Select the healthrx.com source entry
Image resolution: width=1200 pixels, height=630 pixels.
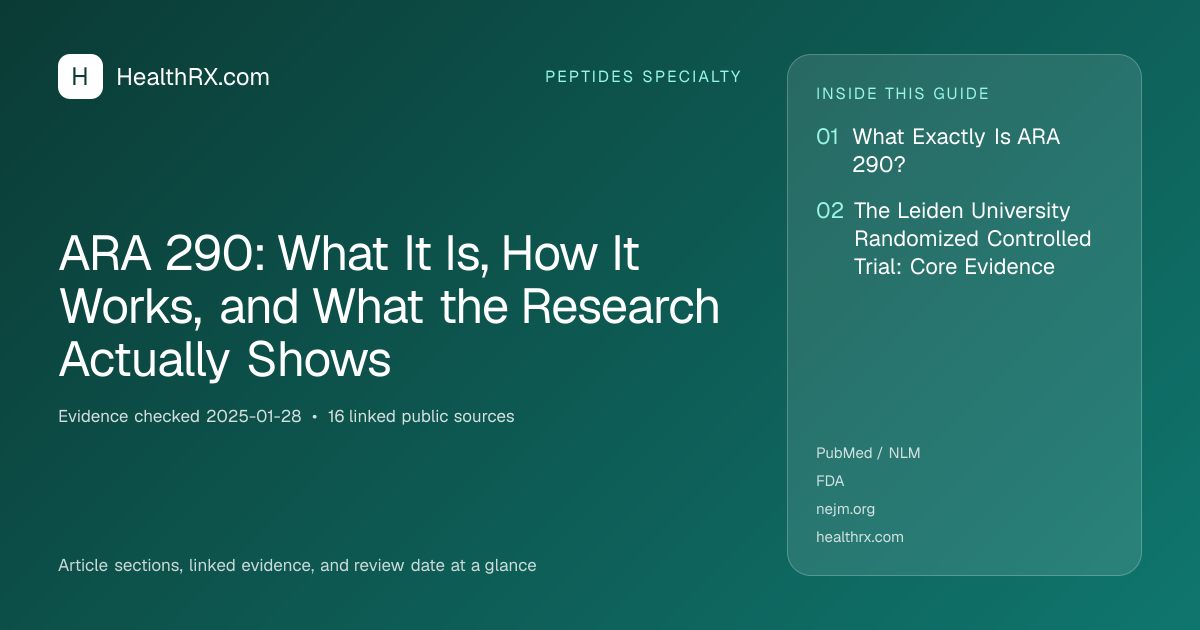click(860, 537)
